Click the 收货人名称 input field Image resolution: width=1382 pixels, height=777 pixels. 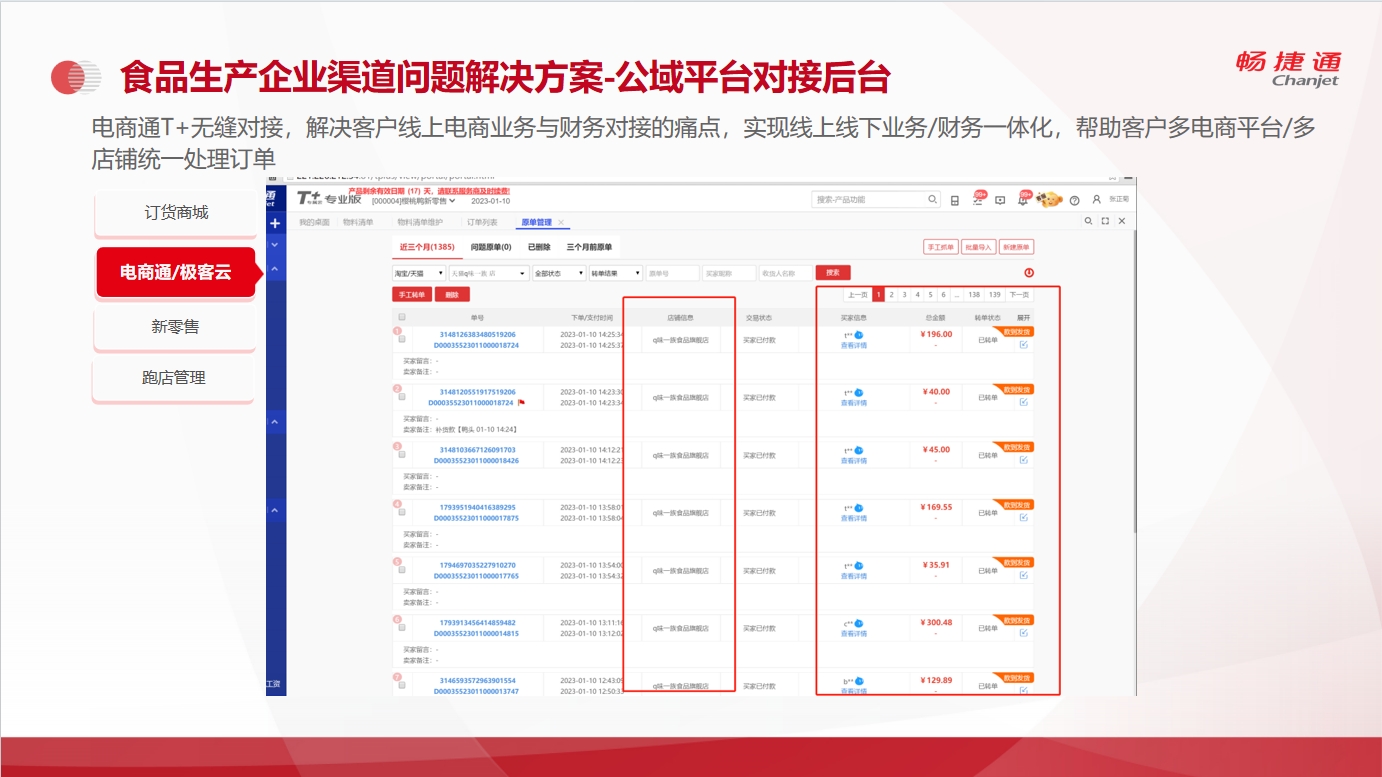pos(785,273)
